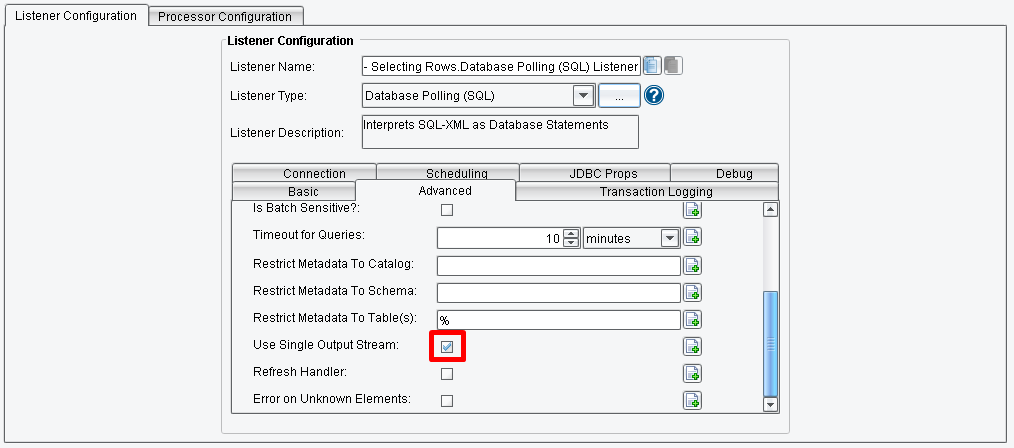Increase the timeout value with the up spinner
Image resolution: width=1014 pixels, height=448 pixels.
click(571, 233)
